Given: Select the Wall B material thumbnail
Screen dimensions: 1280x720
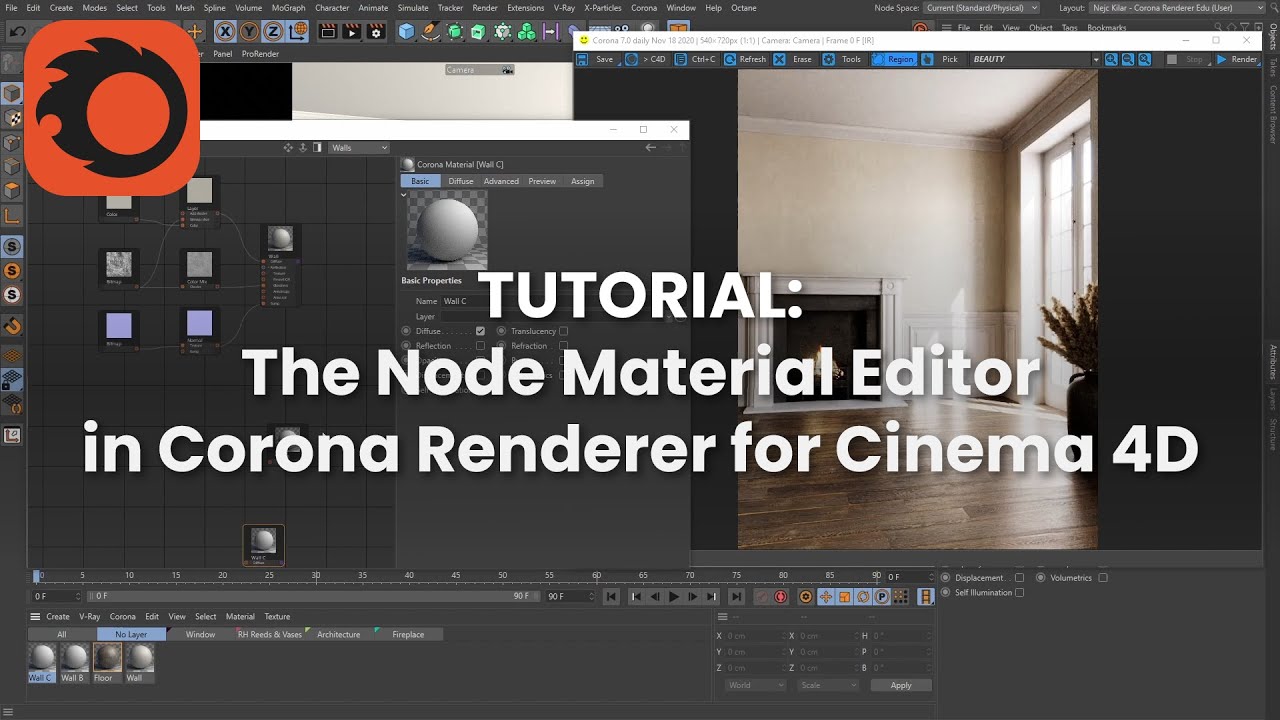Looking at the screenshot, I should [74, 657].
